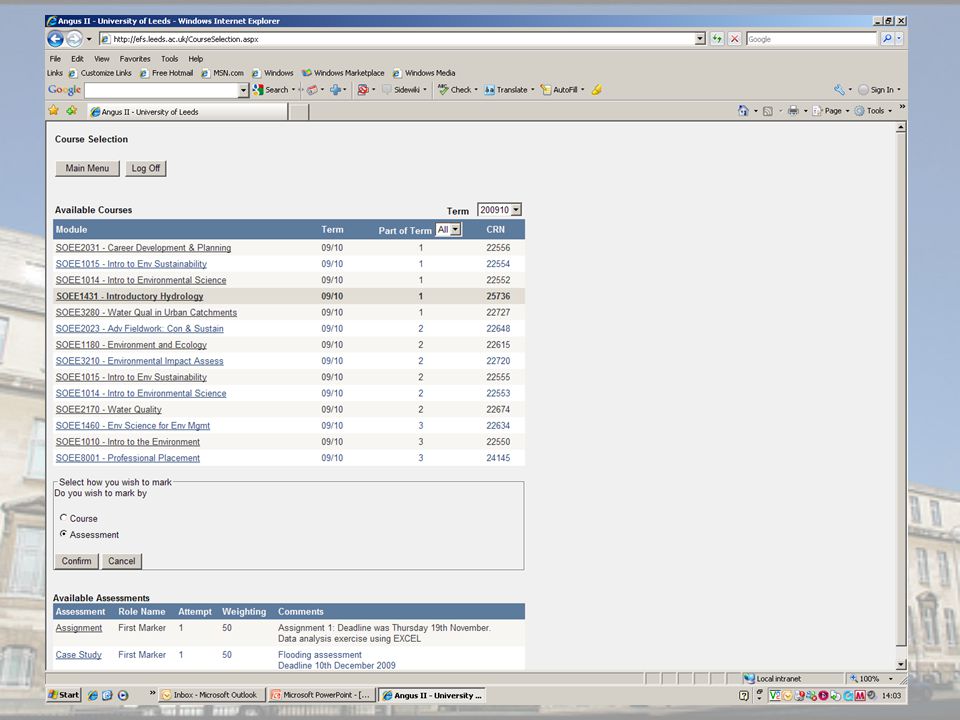Open the Assignment assessment link
Image resolution: width=960 pixels, height=720 pixels.
tap(79, 628)
